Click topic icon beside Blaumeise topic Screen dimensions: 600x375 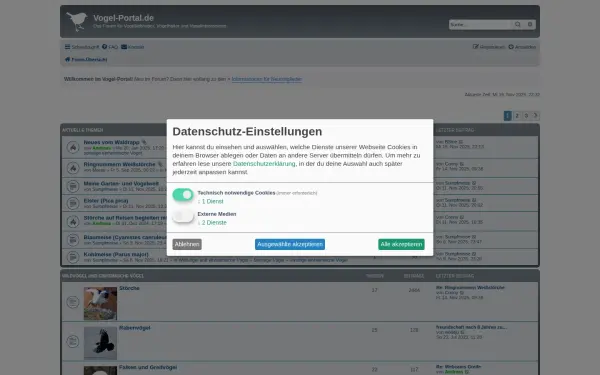73,240
